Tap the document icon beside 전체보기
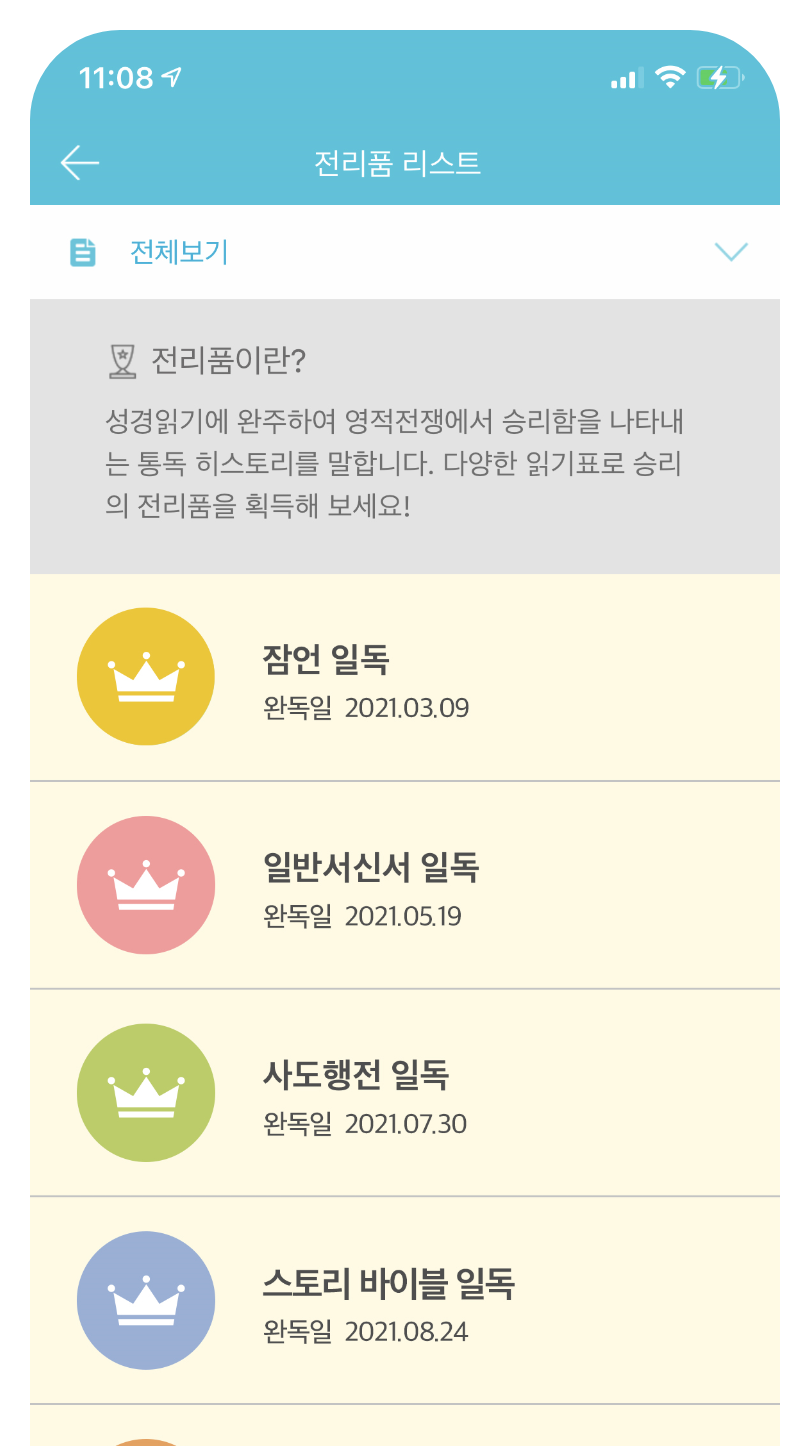Image resolution: width=810 pixels, height=1446 pixels. pyautogui.click(x=83, y=253)
